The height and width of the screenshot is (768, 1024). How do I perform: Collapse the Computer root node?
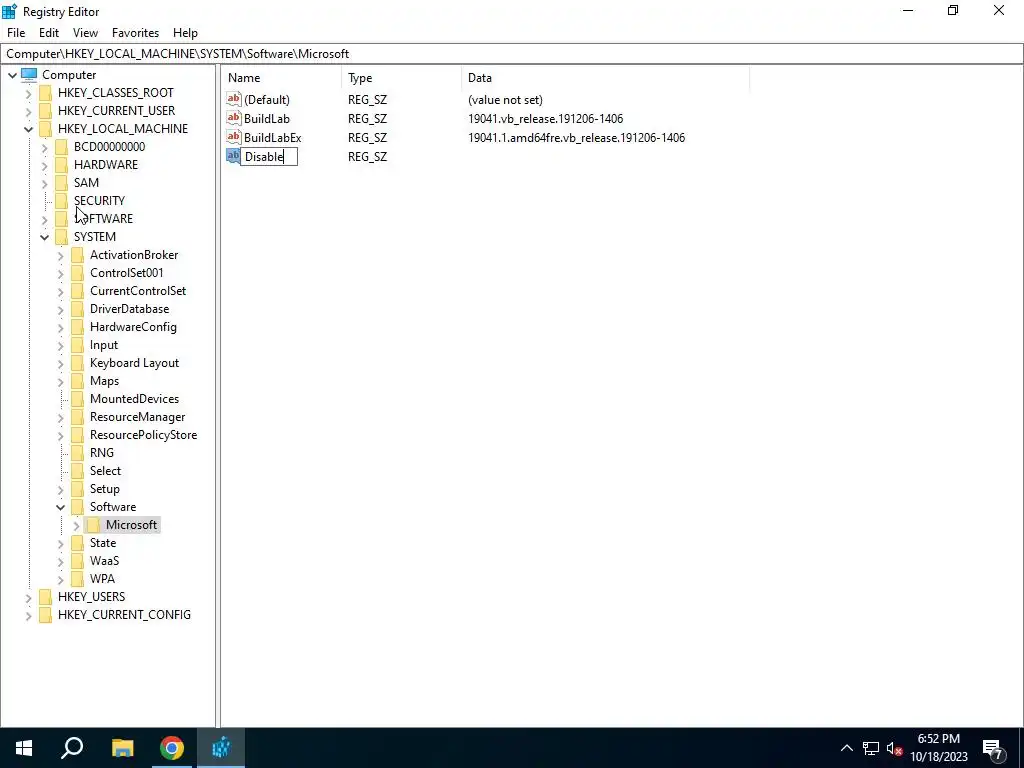[12, 75]
